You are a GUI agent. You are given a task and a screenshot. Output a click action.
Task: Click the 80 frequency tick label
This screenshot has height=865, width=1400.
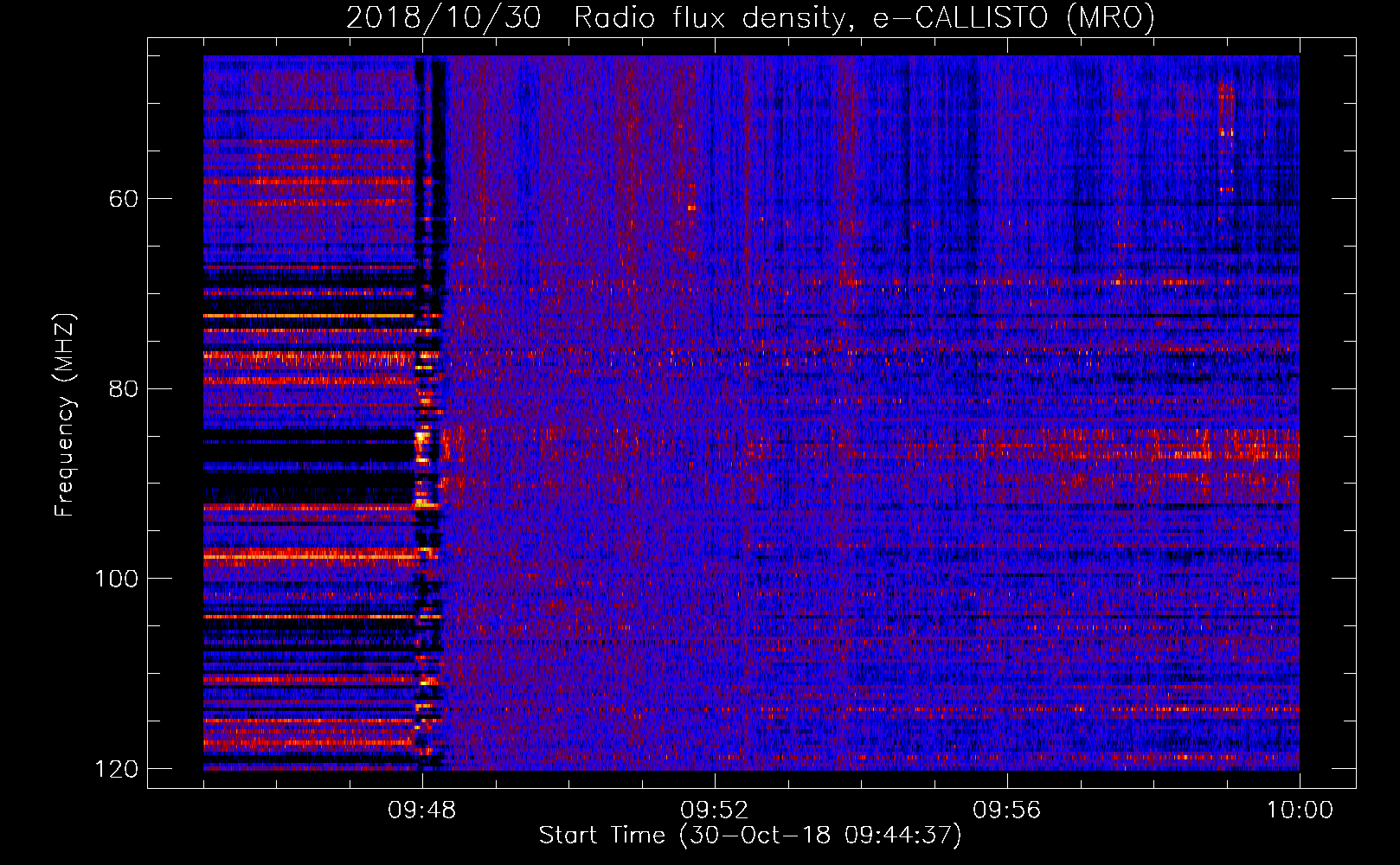coord(124,388)
